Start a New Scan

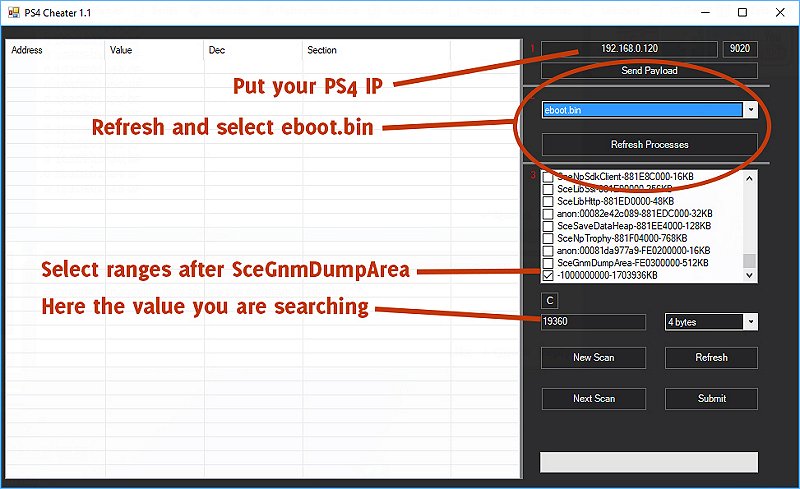pyautogui.click(x=593, y=358)
